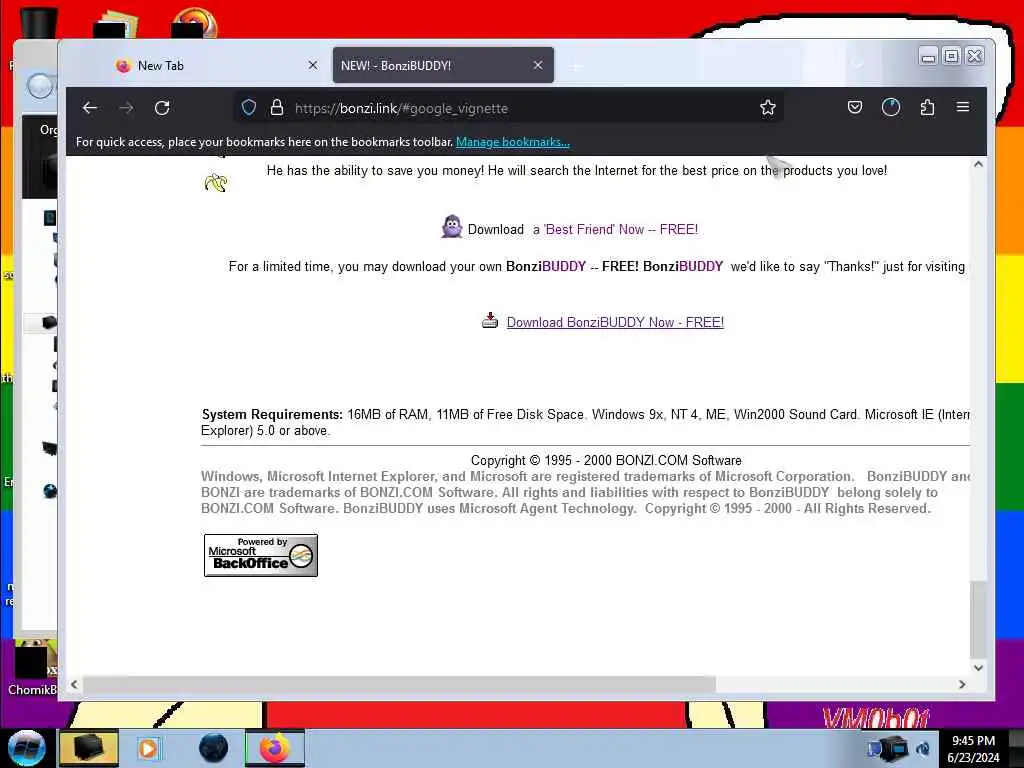Click the Powered by Microsoft BackOffice badge
The width and height of the screenshot is (1024, 768).
pyautogui.click(x=261, y=555)
